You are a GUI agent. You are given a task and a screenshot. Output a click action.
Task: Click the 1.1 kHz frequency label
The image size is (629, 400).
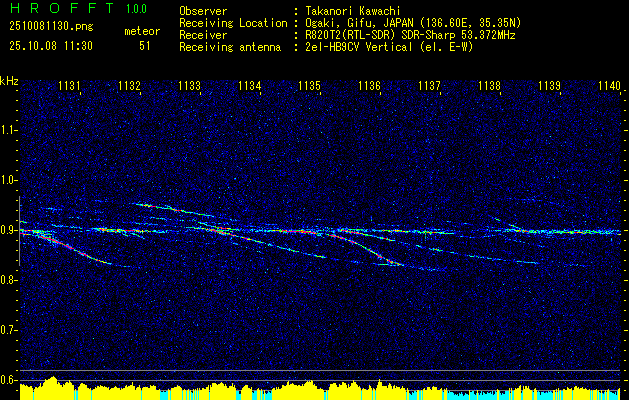point(8,130)
